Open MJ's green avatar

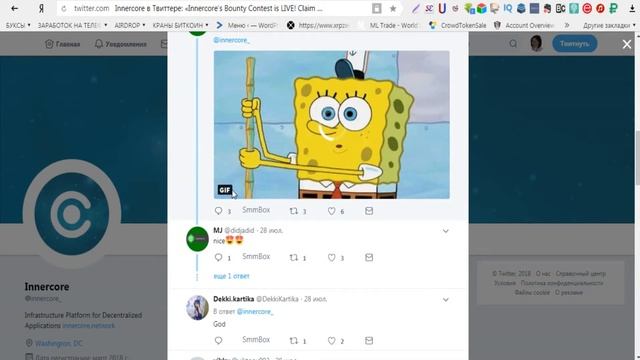click(x=197, y=239)
